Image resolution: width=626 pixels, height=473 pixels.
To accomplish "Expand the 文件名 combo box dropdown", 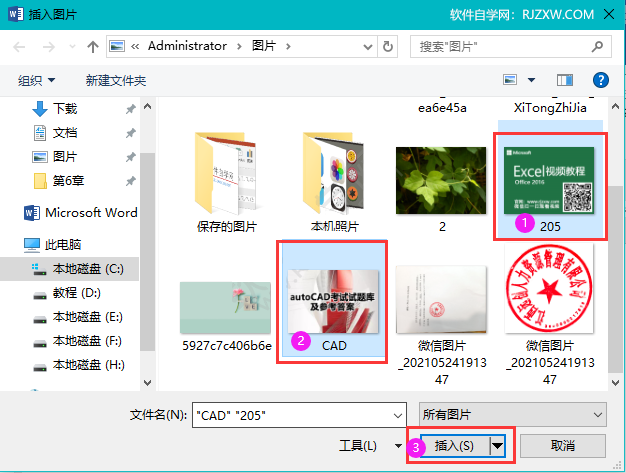I will (398, 415).
